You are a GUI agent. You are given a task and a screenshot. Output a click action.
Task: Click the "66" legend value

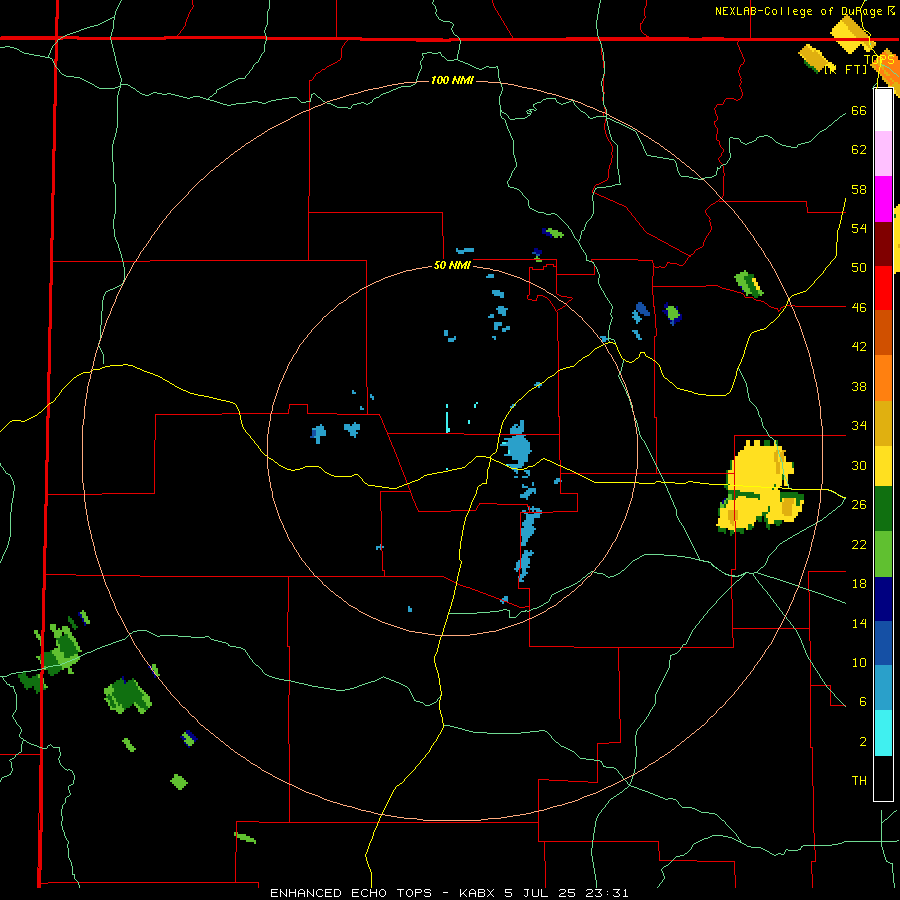click(x=859, y=110)
